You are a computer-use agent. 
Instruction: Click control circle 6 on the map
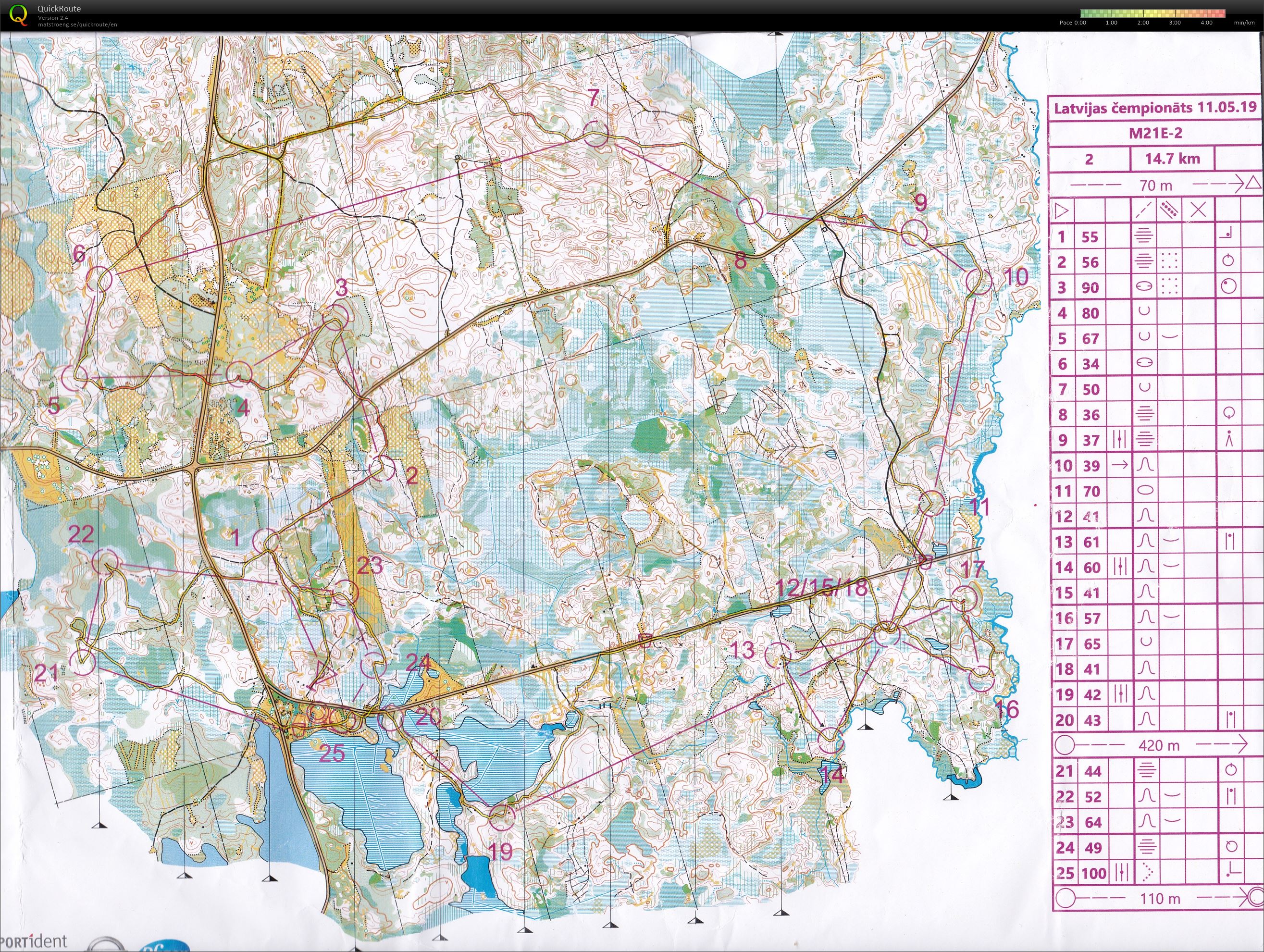(x=99, y=279)
